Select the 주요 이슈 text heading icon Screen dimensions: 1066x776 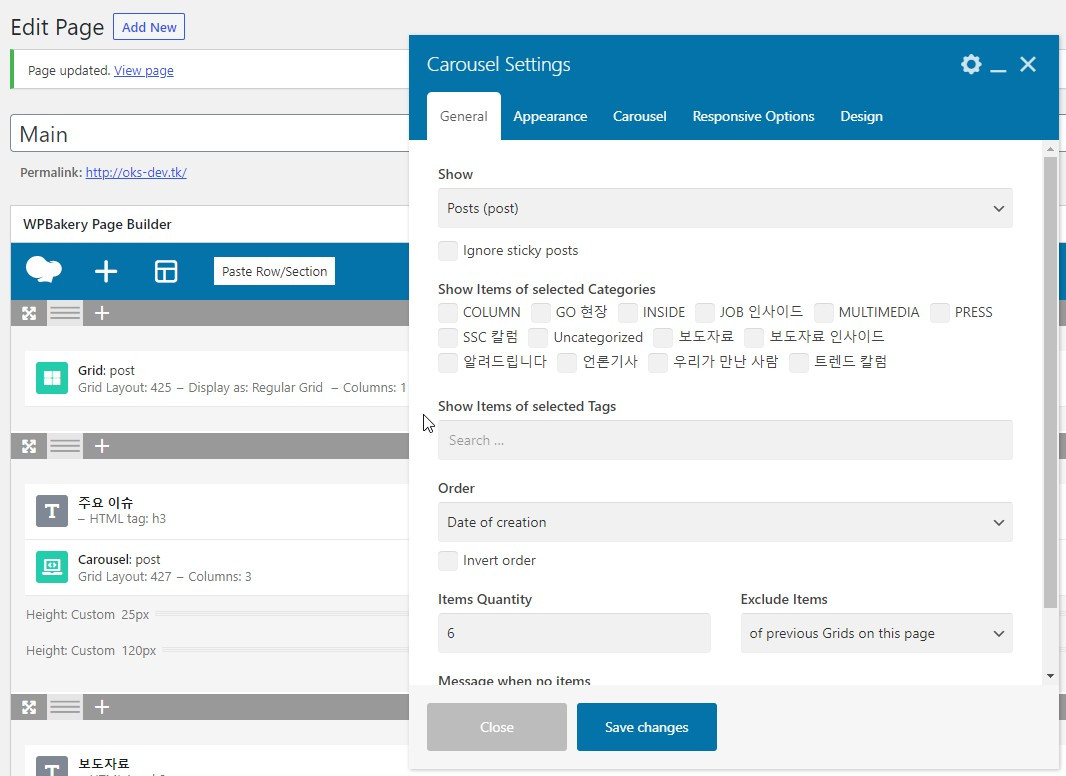tap(52, 511)
